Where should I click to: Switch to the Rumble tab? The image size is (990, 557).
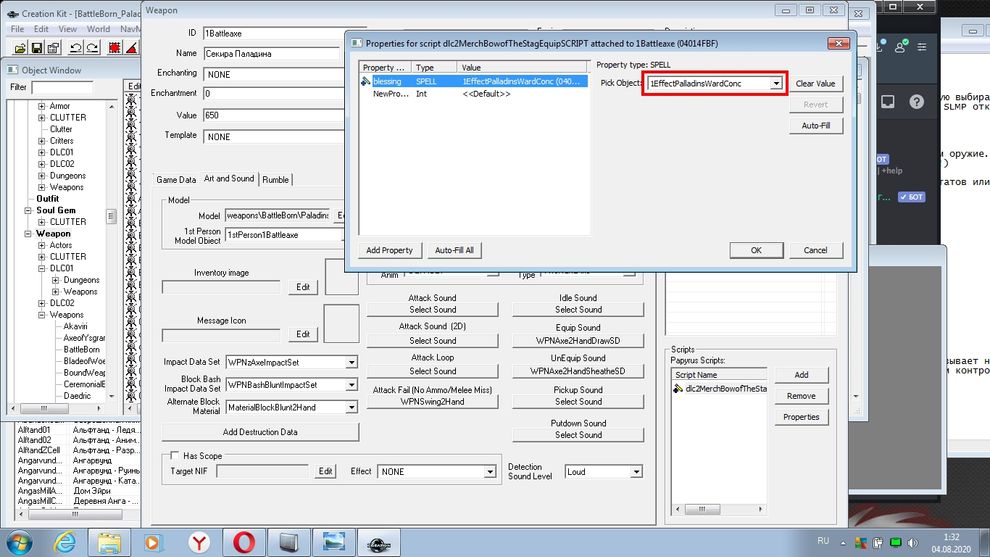click(x=275, y=180)
